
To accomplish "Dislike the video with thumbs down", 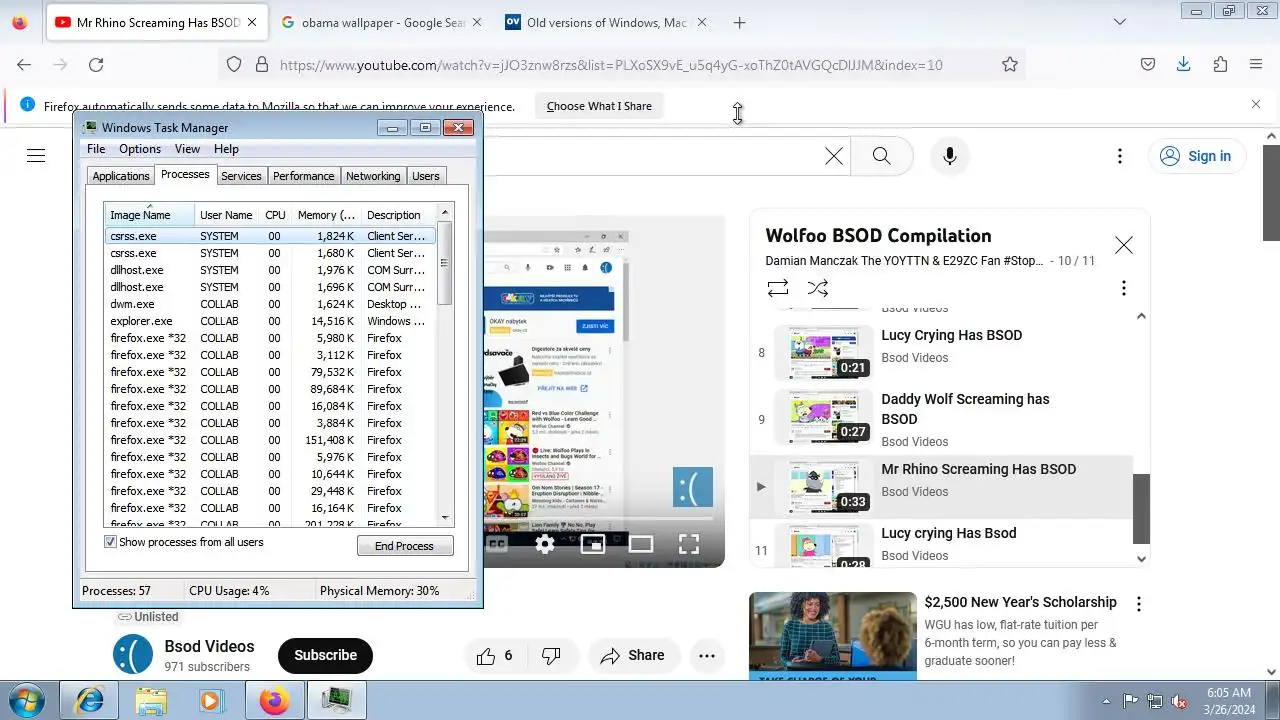I will (551, 656).
